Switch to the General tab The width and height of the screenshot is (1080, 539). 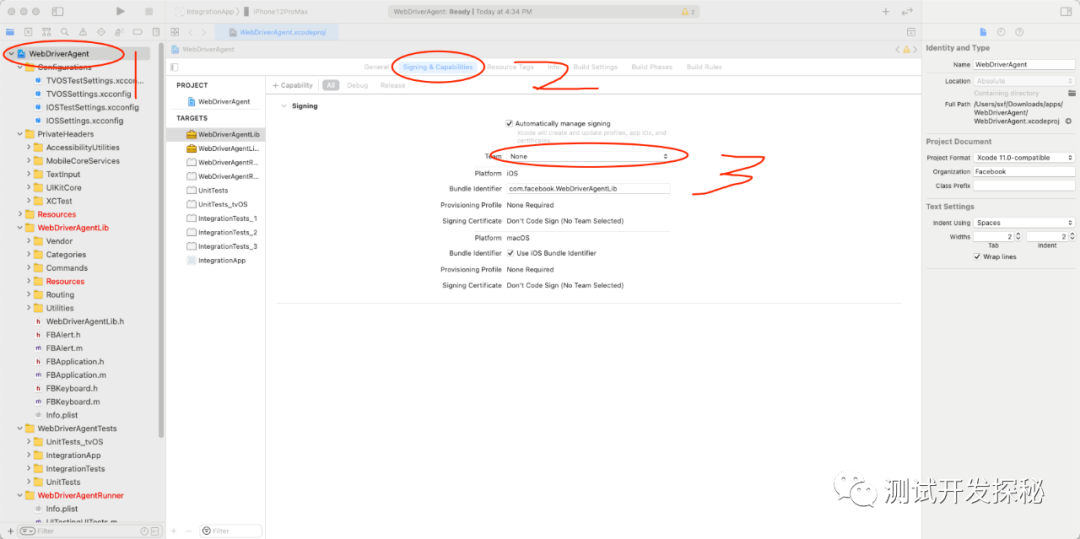pyautogui.click(x=377, y=67)
